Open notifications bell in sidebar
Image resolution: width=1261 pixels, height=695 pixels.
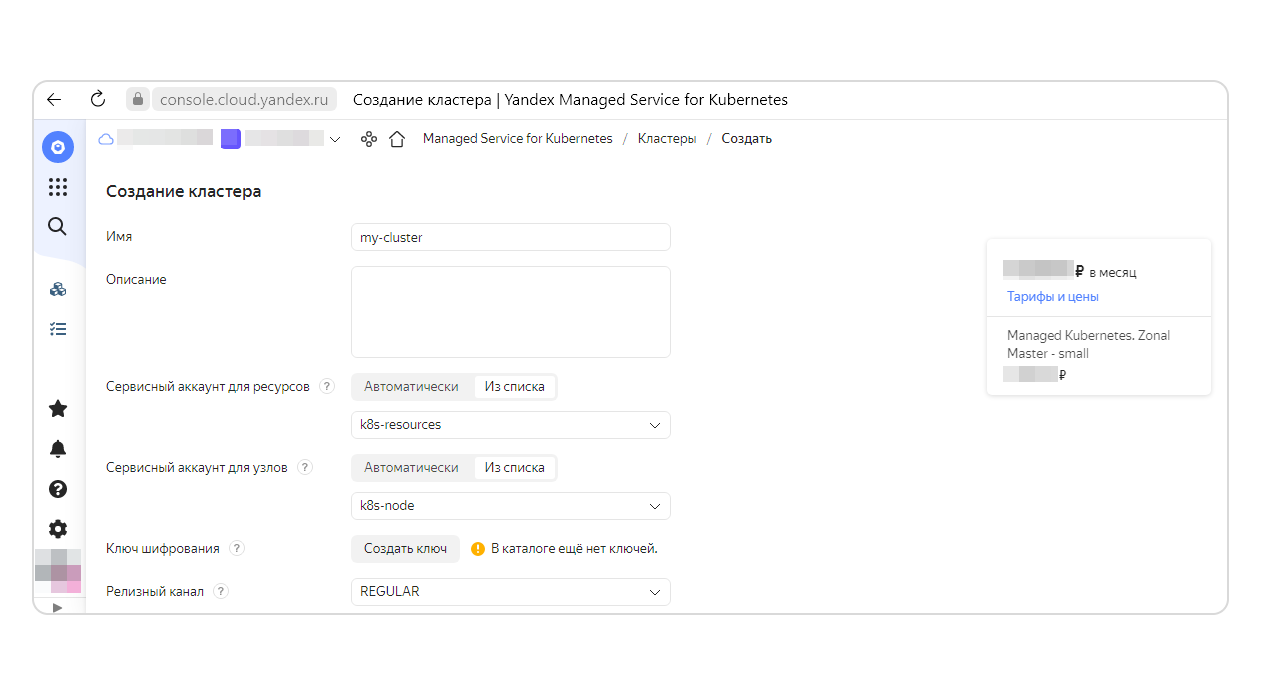[58, 449]
